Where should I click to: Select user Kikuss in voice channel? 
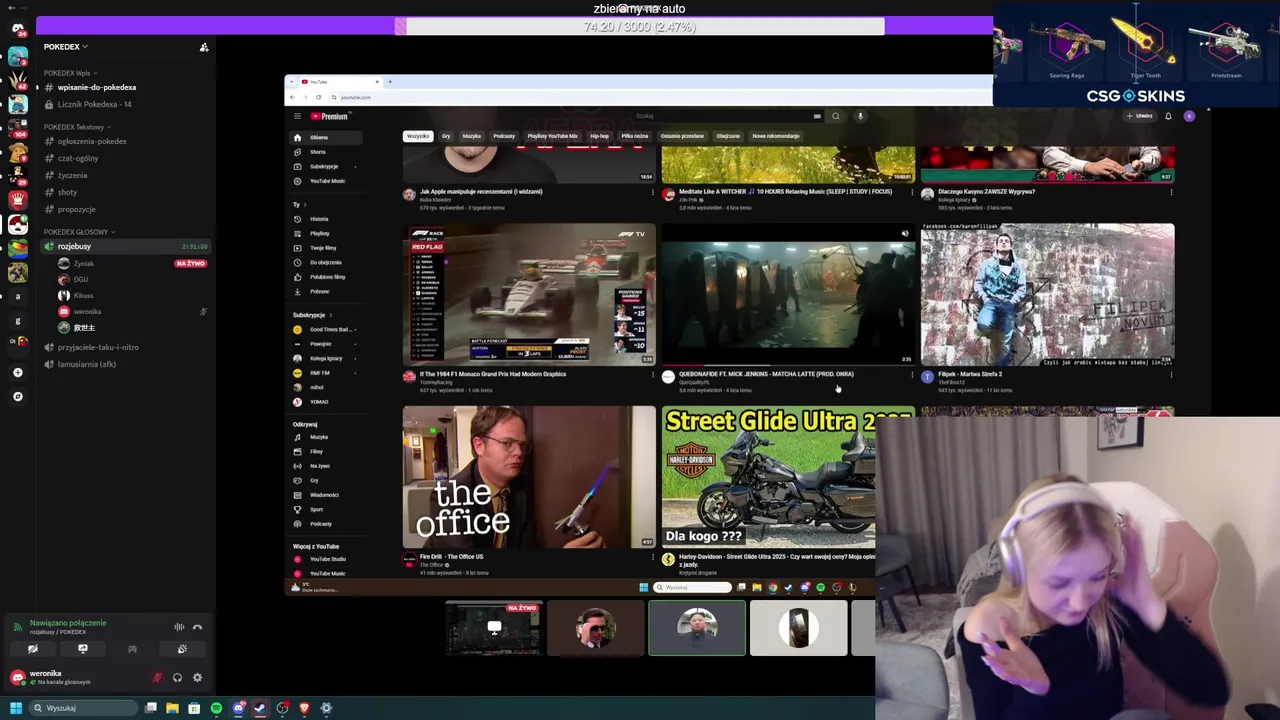pyautogui.click(x=130, y=295)
